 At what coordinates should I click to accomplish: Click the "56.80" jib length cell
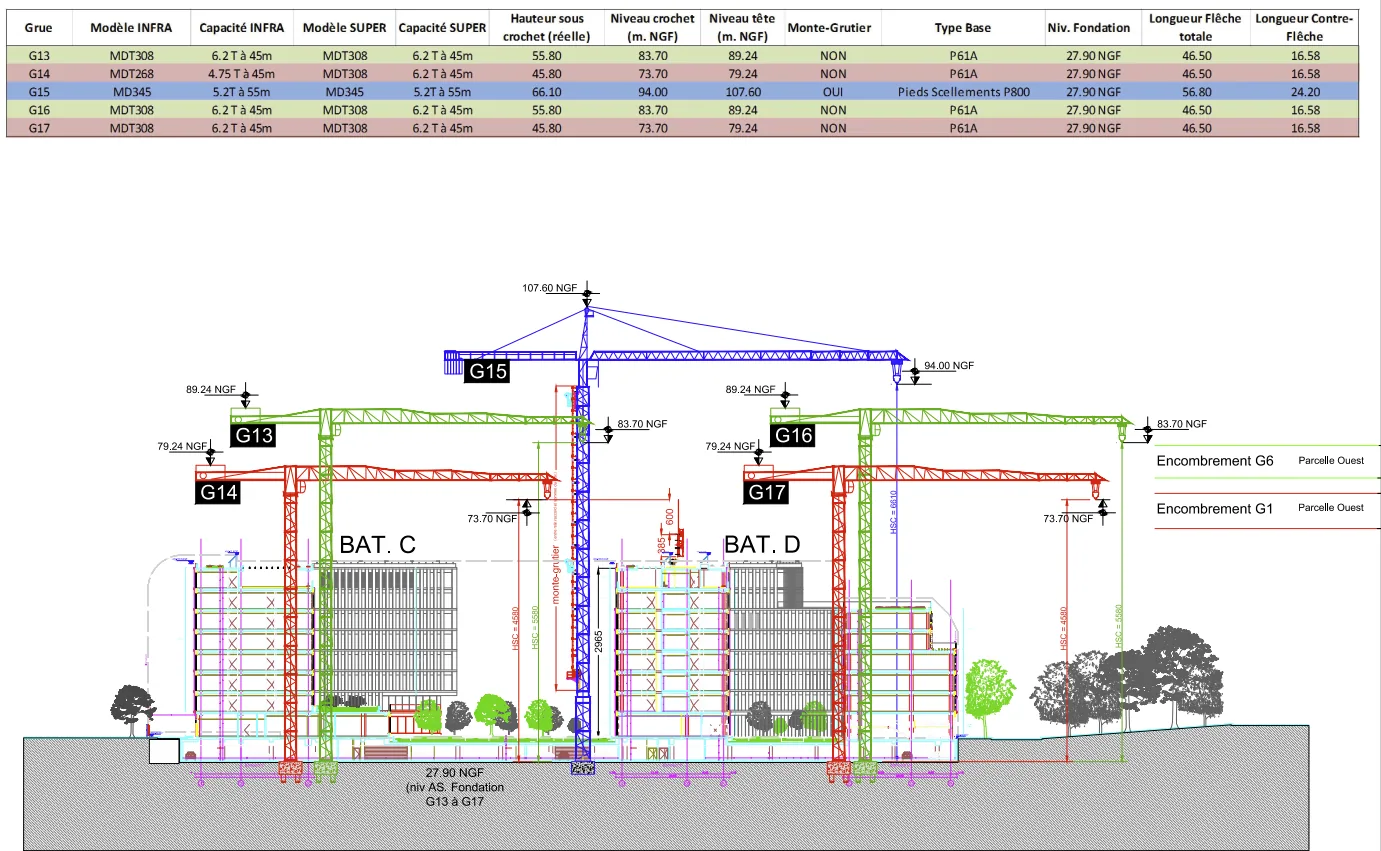point(1196,92)
